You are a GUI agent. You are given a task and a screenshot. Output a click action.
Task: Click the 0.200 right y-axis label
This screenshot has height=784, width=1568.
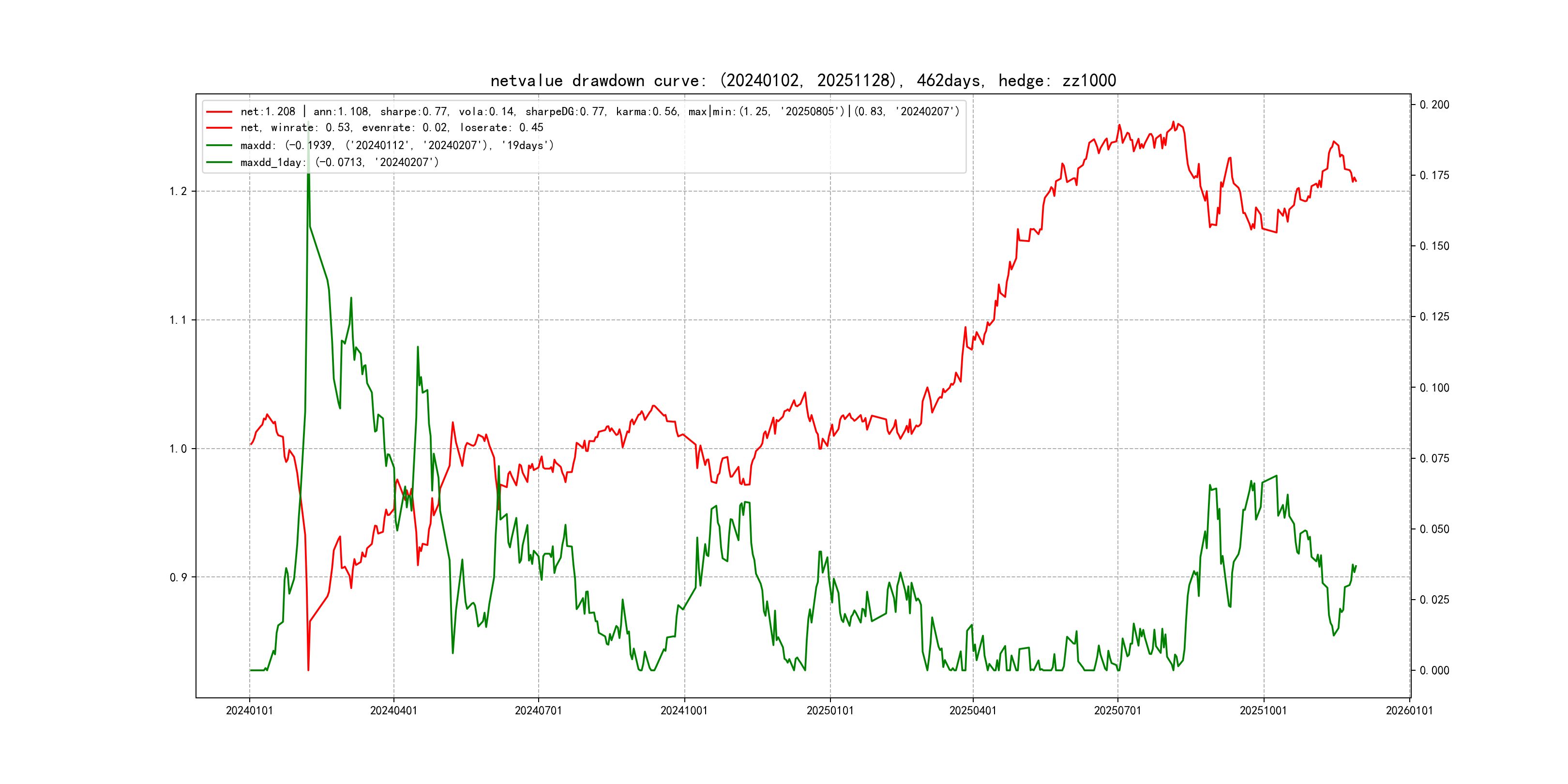(1434, 105)
